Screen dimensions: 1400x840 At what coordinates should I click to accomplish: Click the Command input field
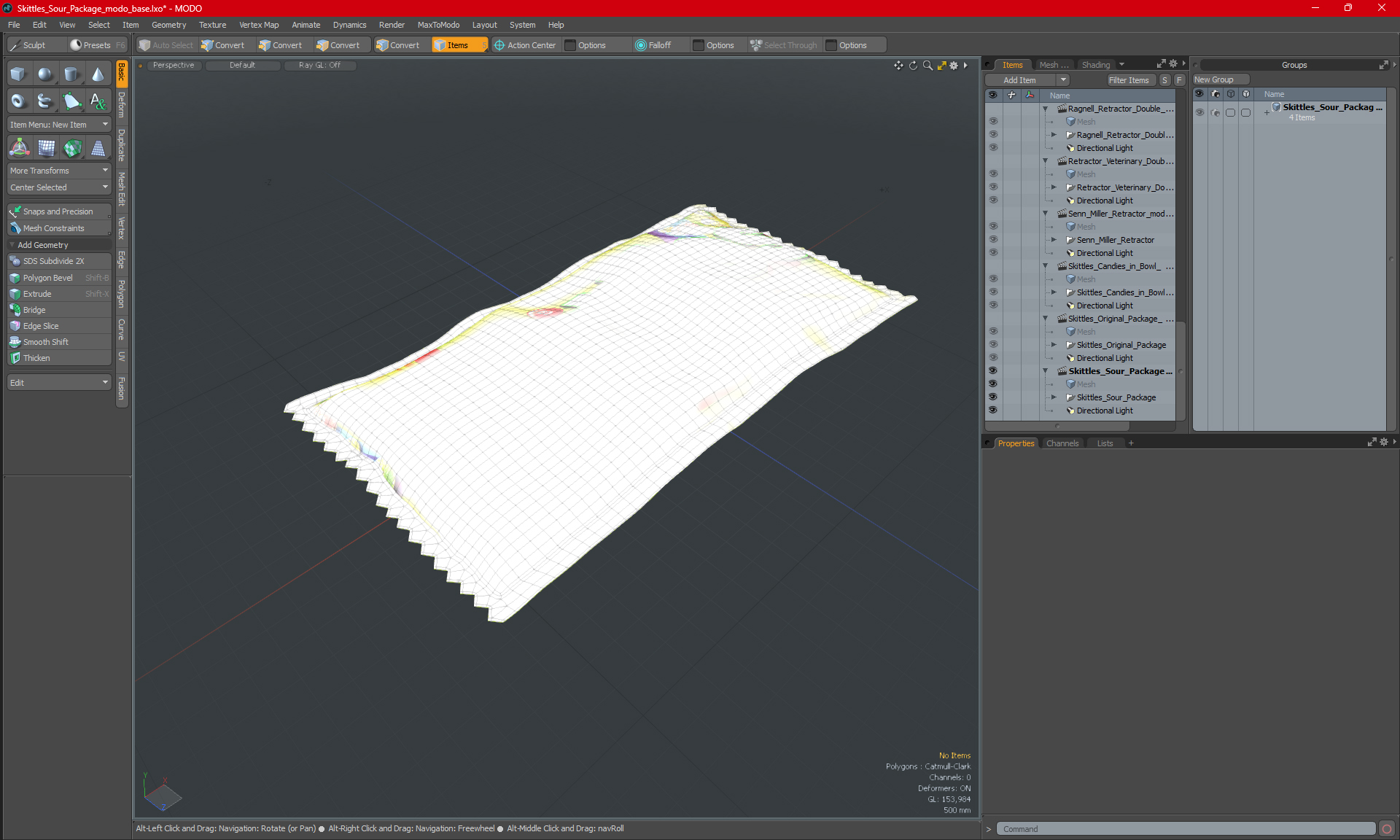(x=1186, y=829)
